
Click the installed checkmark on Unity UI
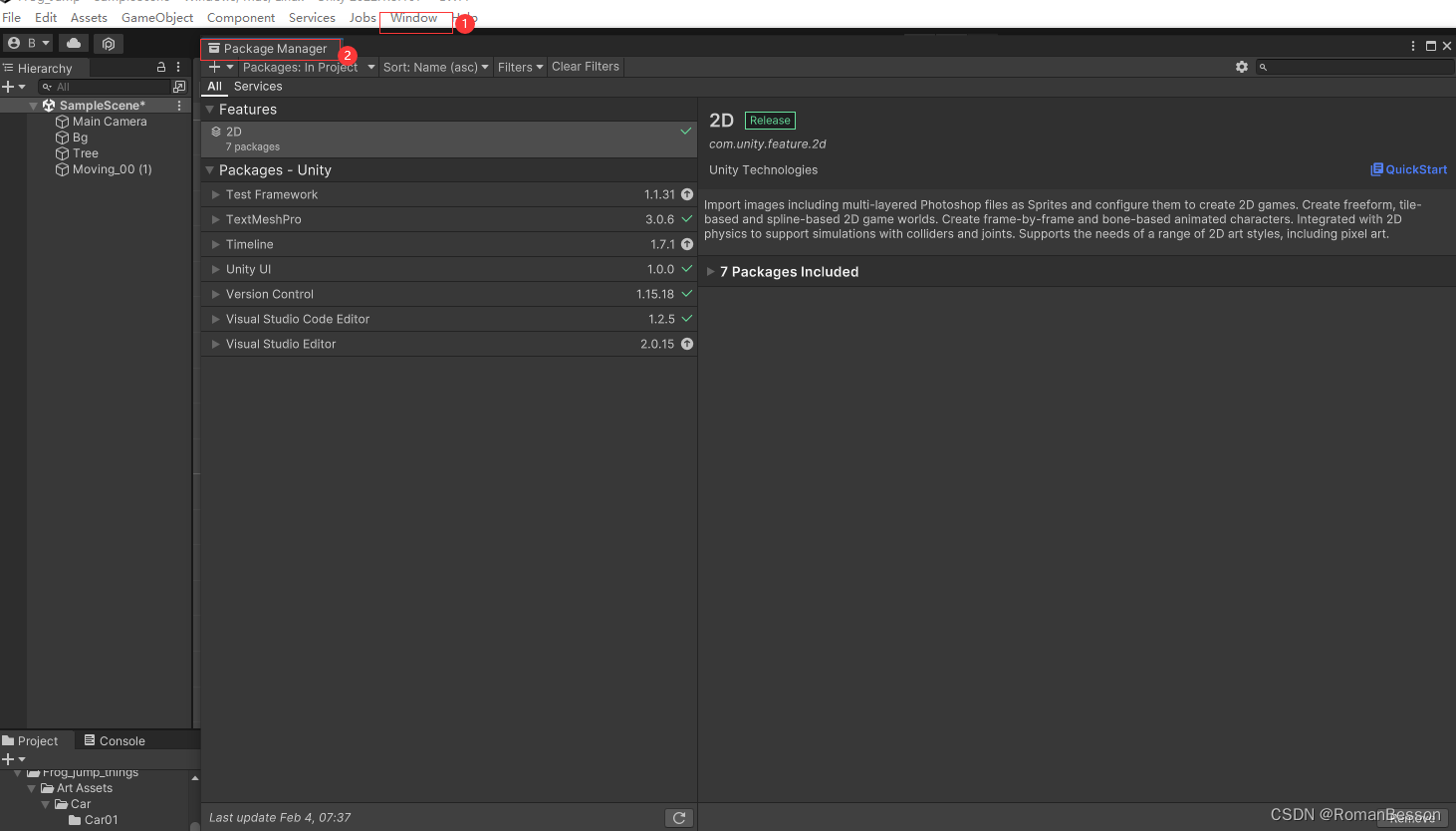click(687, 269)
